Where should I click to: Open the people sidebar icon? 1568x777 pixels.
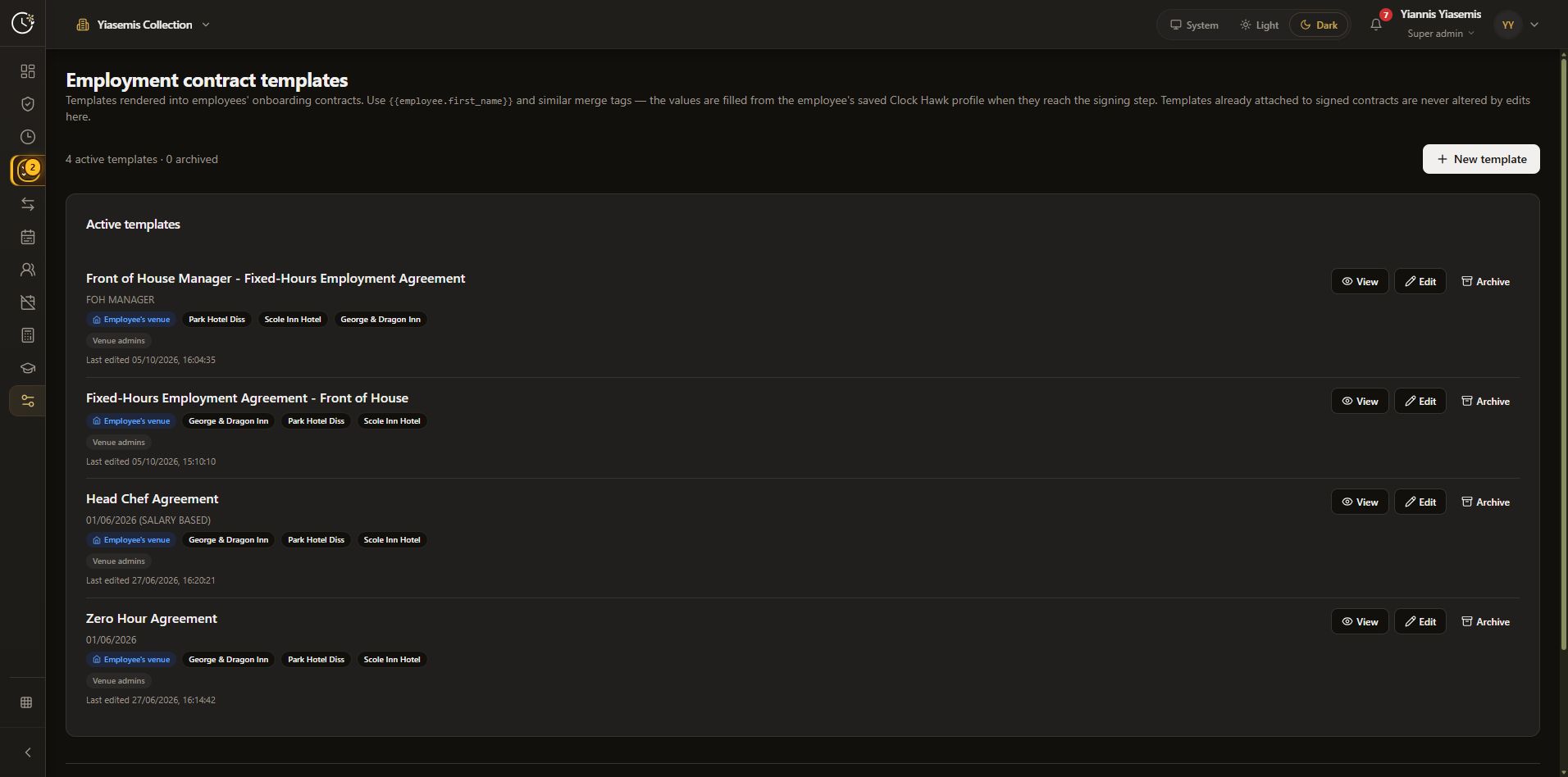[x=28, y=270]
